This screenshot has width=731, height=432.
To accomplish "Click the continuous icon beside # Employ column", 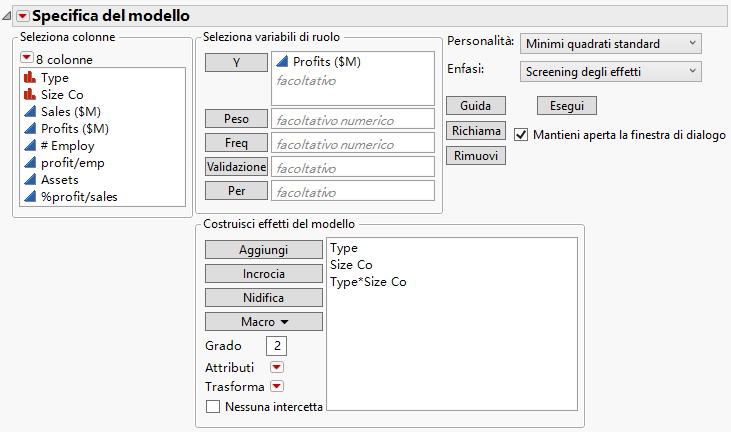I will [x=30, y=145].
